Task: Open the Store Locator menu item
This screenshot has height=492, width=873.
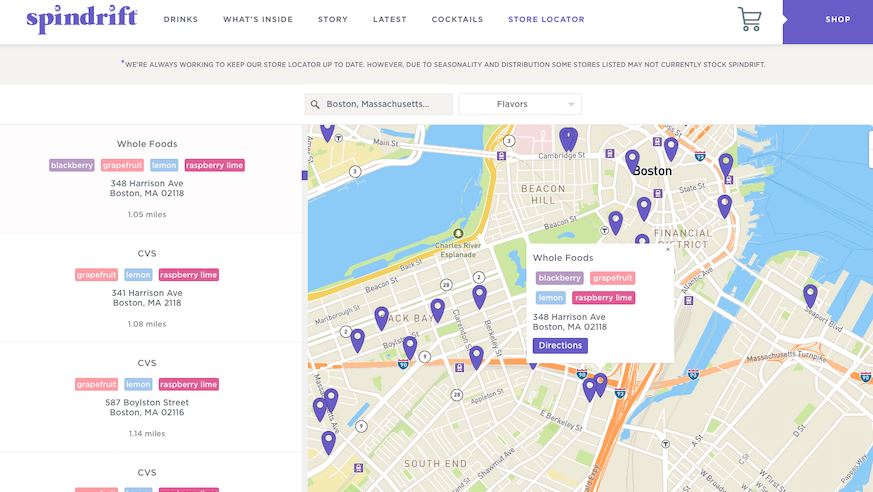Action: click(x=546, y=19)
